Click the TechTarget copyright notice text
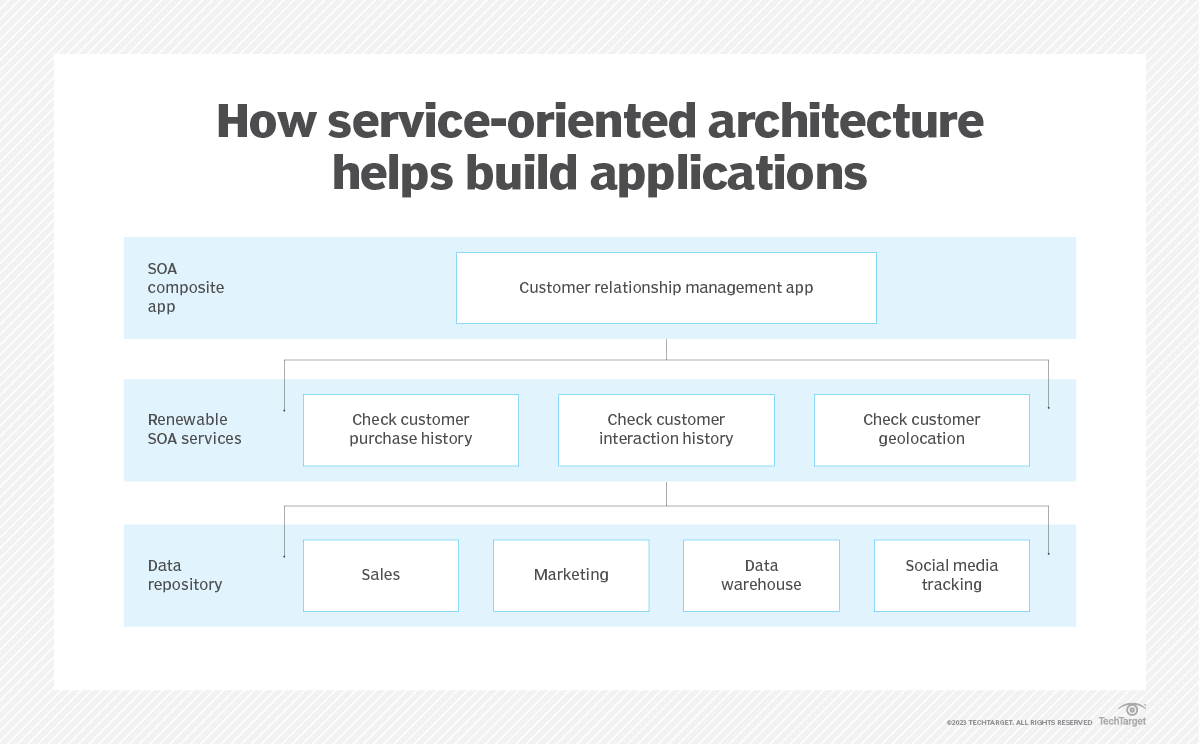 (1019, 722)
